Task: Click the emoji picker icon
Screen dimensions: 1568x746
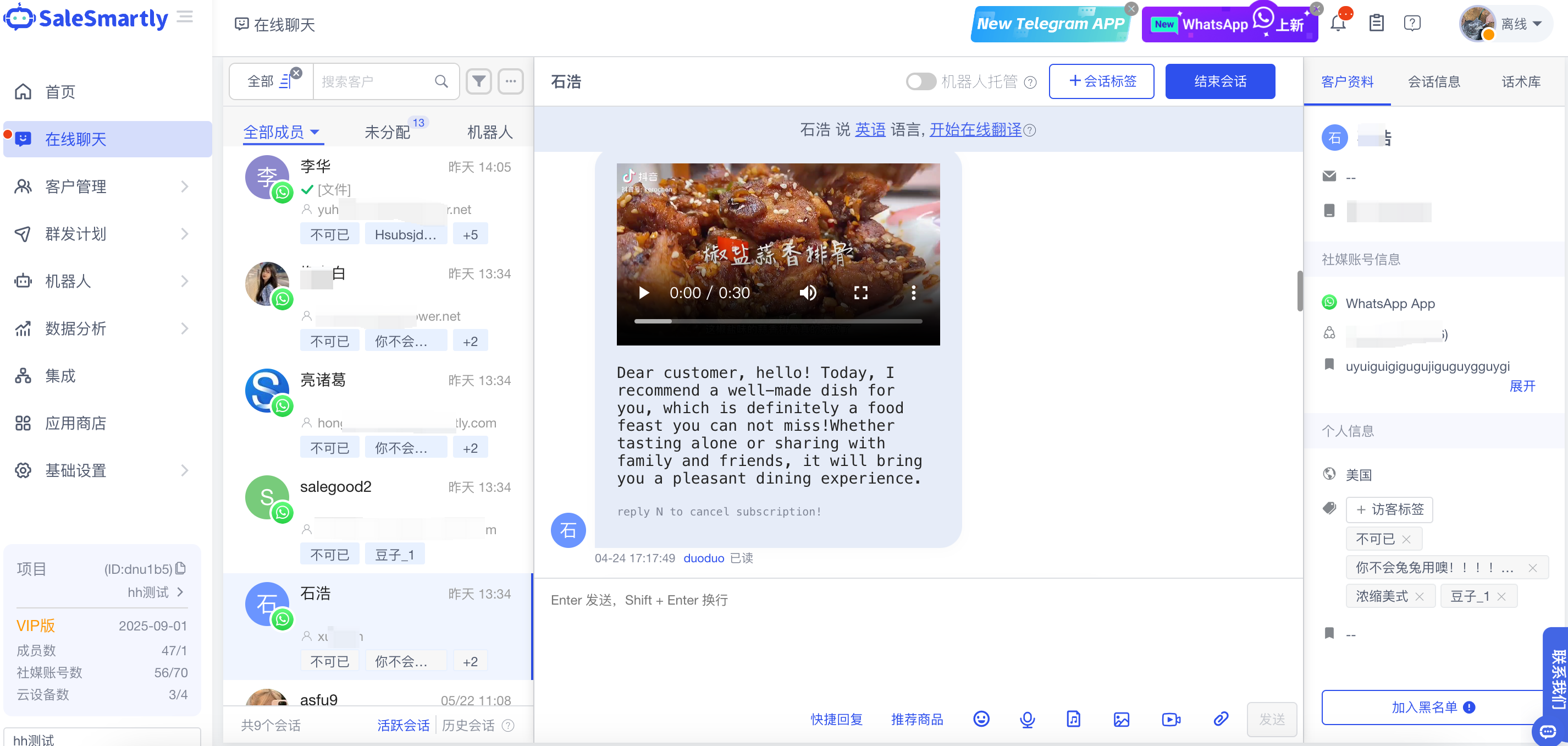Action: [981, 719]
